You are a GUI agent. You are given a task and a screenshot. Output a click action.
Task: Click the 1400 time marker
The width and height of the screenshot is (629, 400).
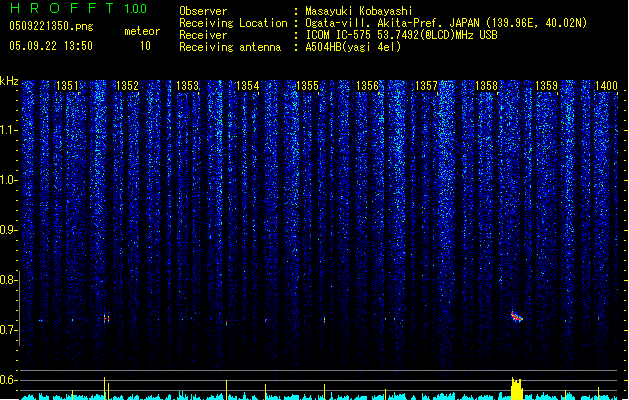(x=606, y=86)
